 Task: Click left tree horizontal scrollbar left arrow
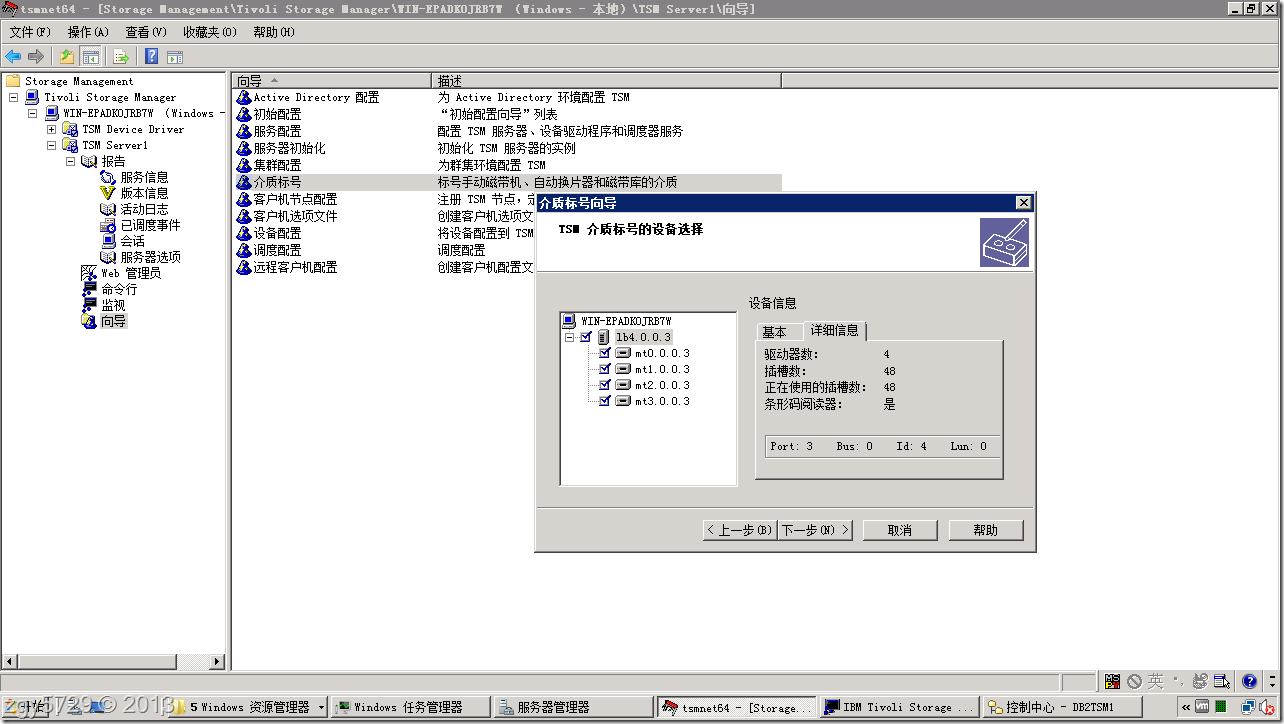pos(11,662)
